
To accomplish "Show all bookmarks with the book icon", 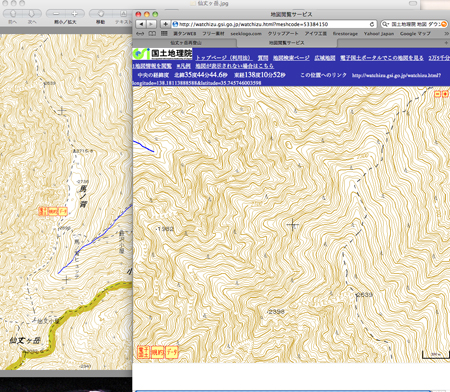I will (152, 33).
